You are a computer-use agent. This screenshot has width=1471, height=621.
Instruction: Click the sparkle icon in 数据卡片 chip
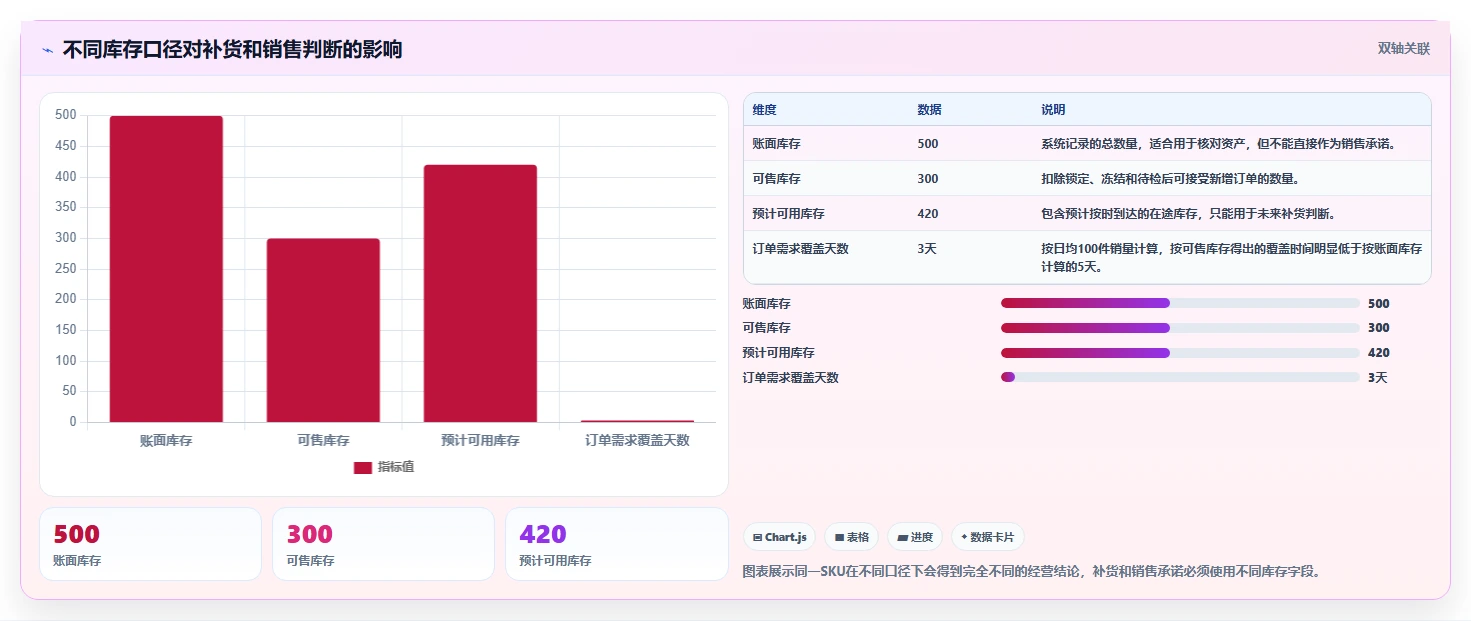(x=964, y=537)
